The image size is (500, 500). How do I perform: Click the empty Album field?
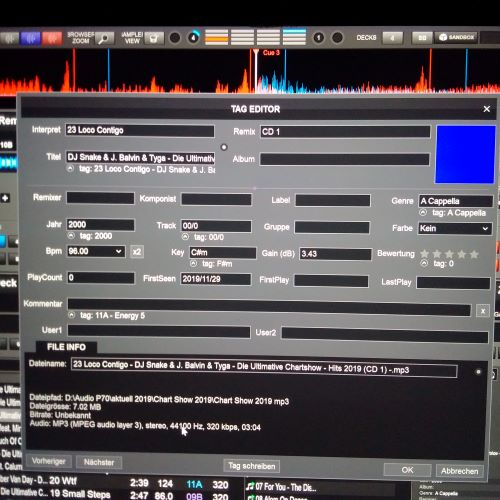click(344, 159)
